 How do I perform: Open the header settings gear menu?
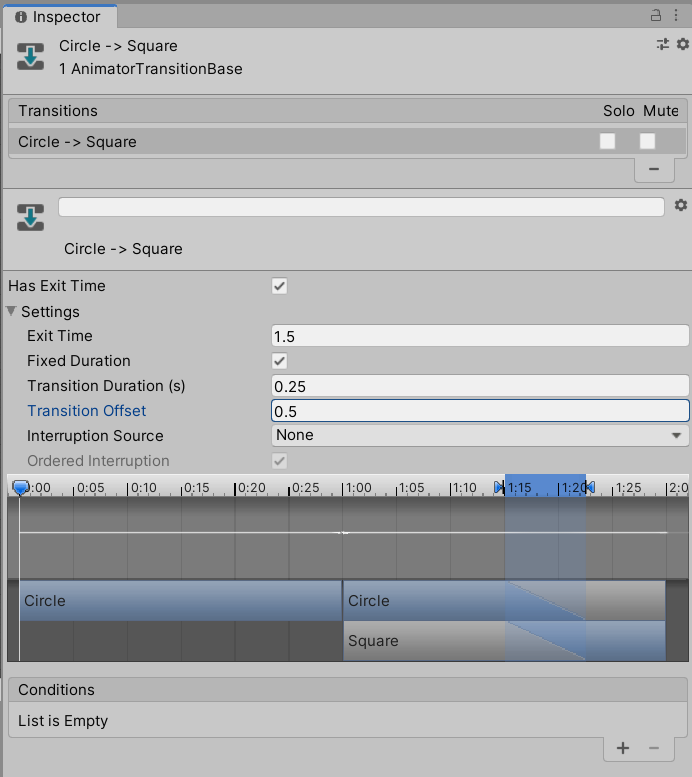[683, 44]
